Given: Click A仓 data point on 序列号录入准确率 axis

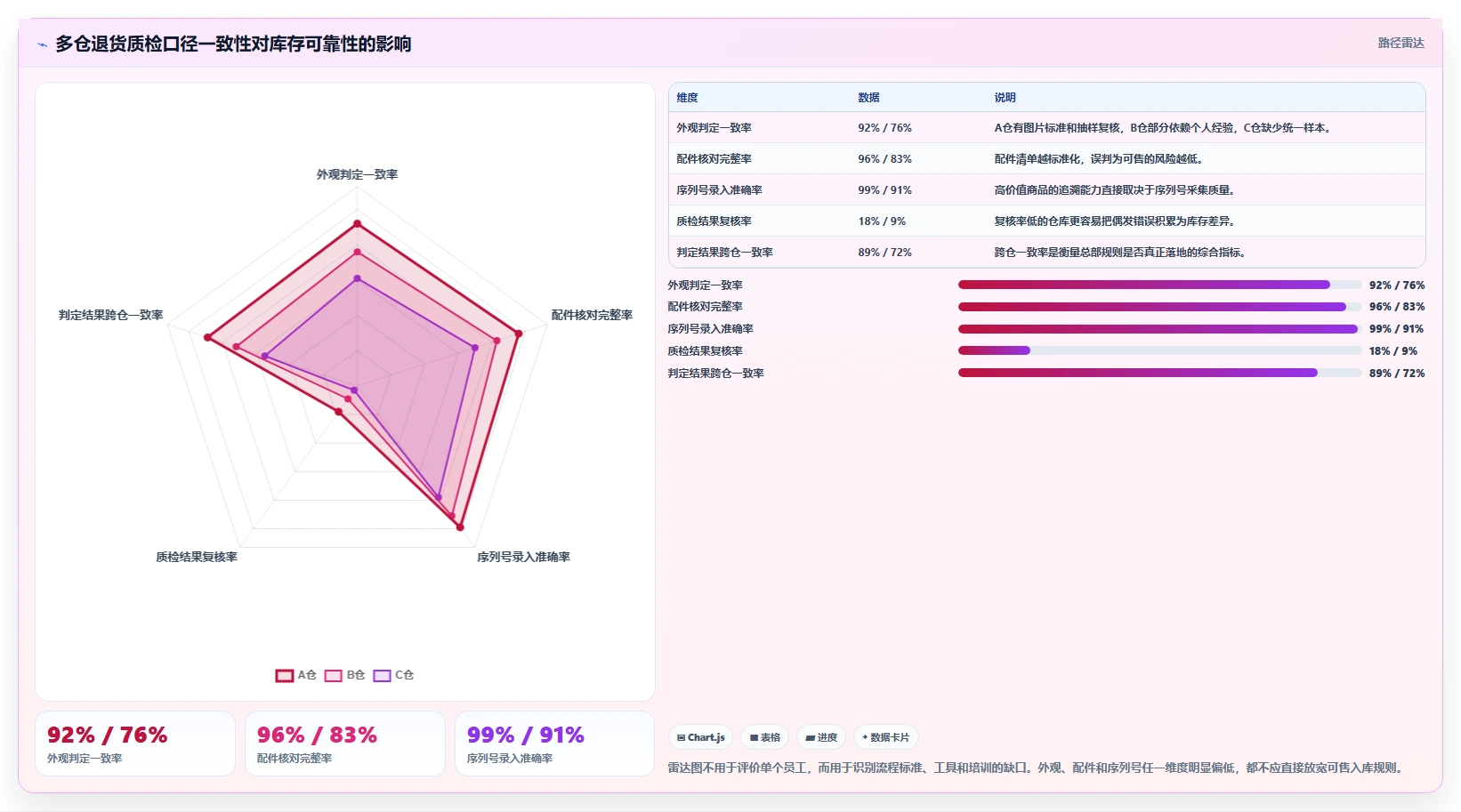Looking at the screenshot, I should coord(460,527).
